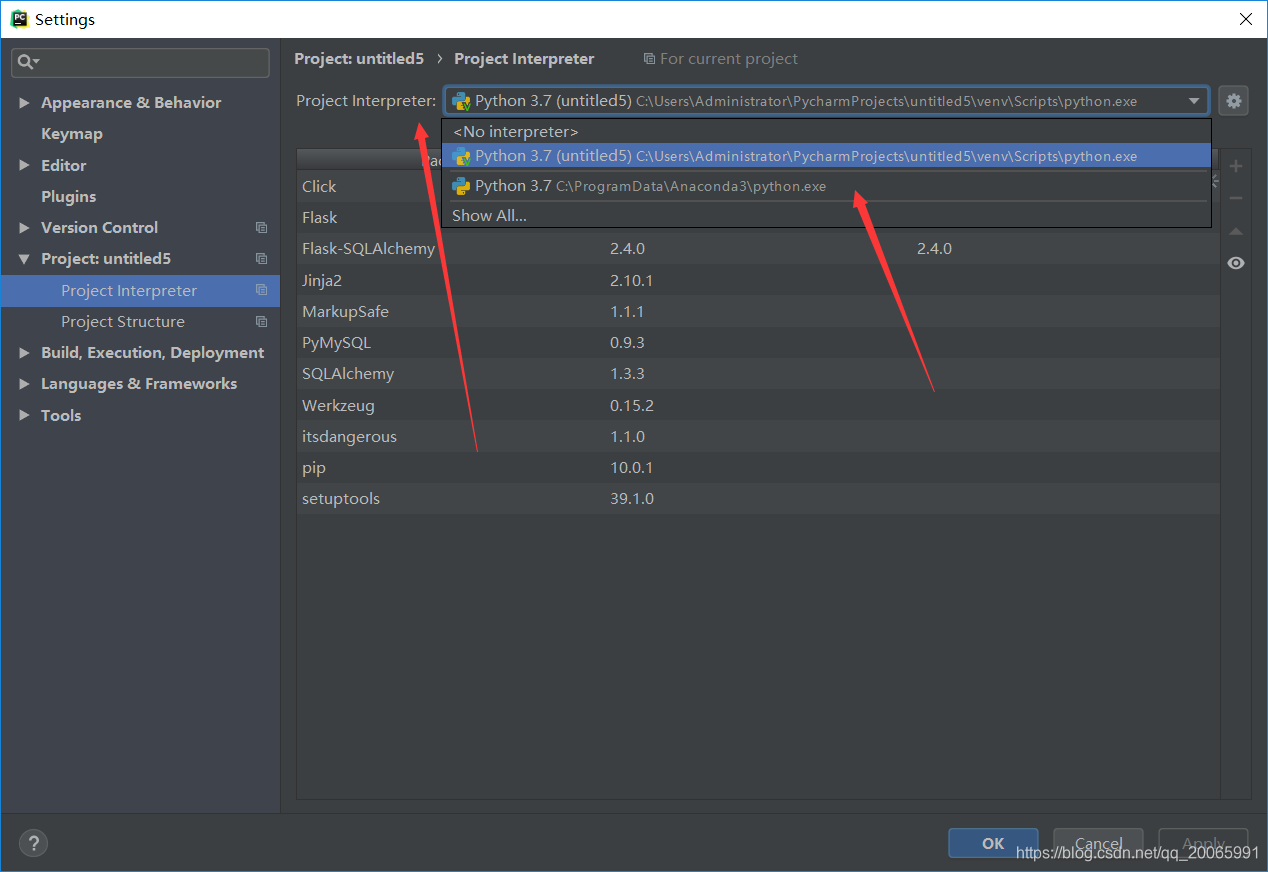Expand the Appearance & Behavior section
Viewport: 1268px width, 872px height.
24,103
